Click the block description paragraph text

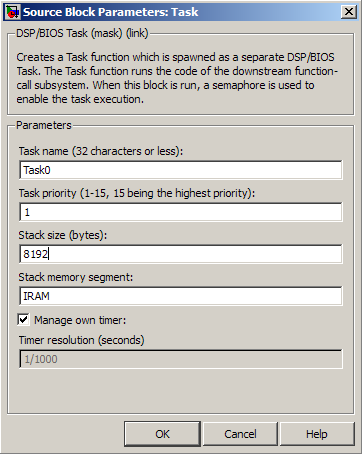click(x=177, y=78)
